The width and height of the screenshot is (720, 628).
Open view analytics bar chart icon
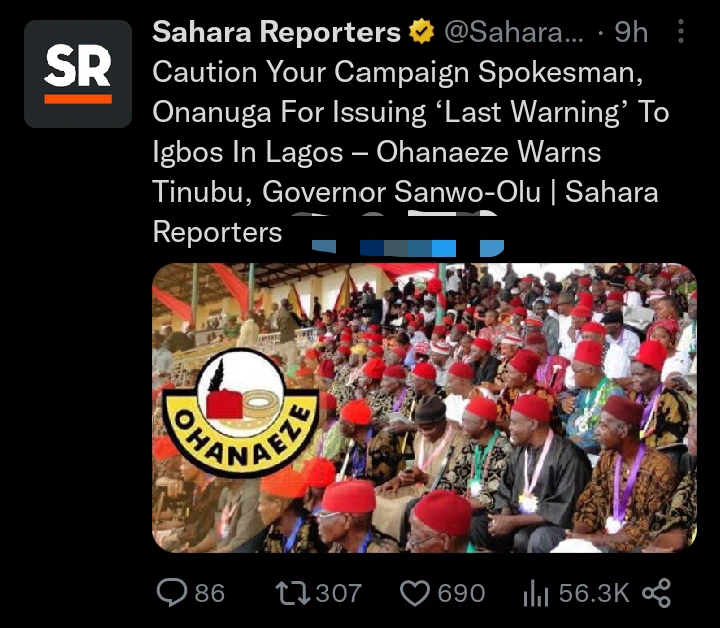(536, 593)
